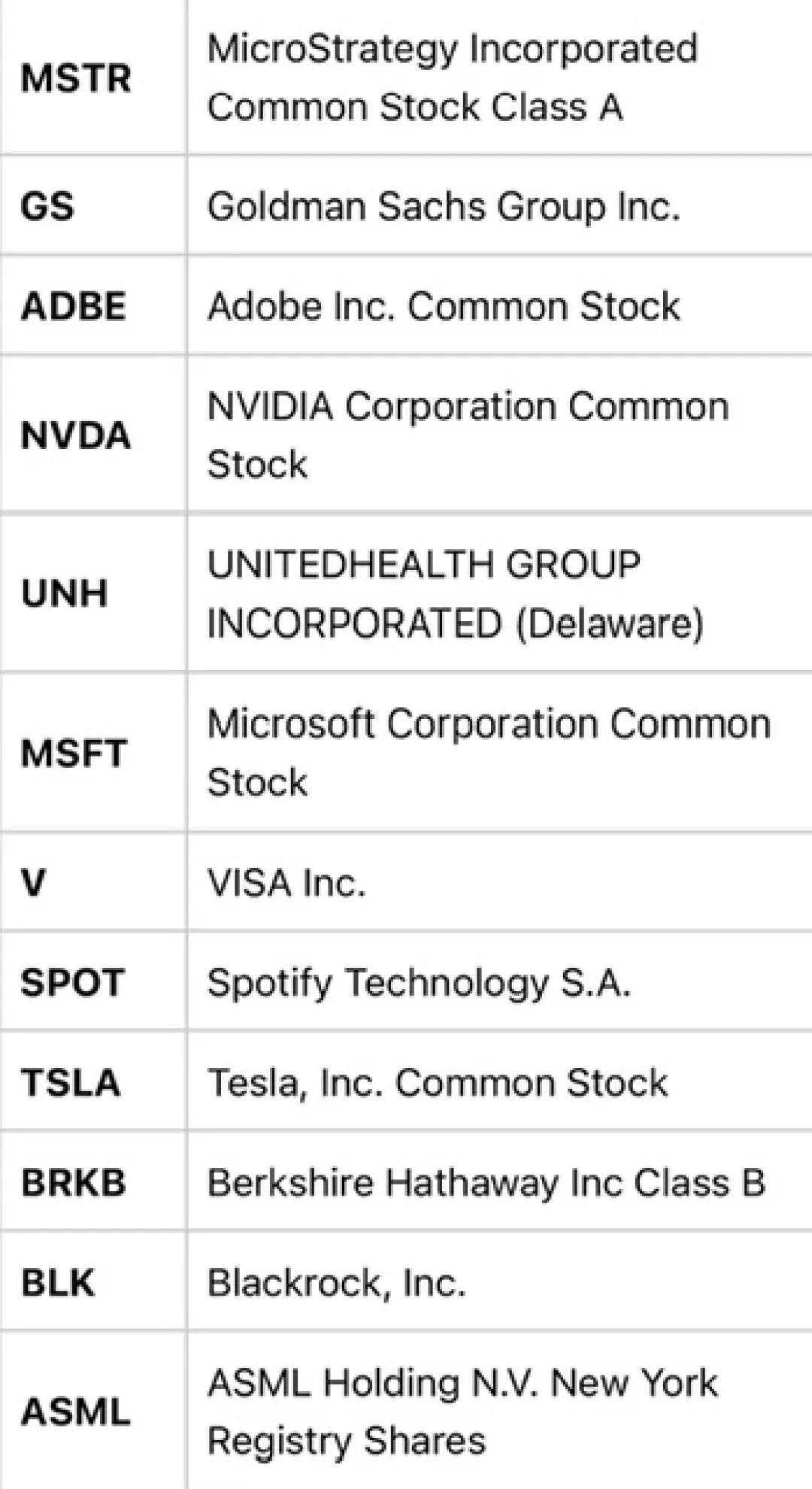Click the BRKB ticker symbol
The image size is (812, 1489).
[x=74, y=1182]
